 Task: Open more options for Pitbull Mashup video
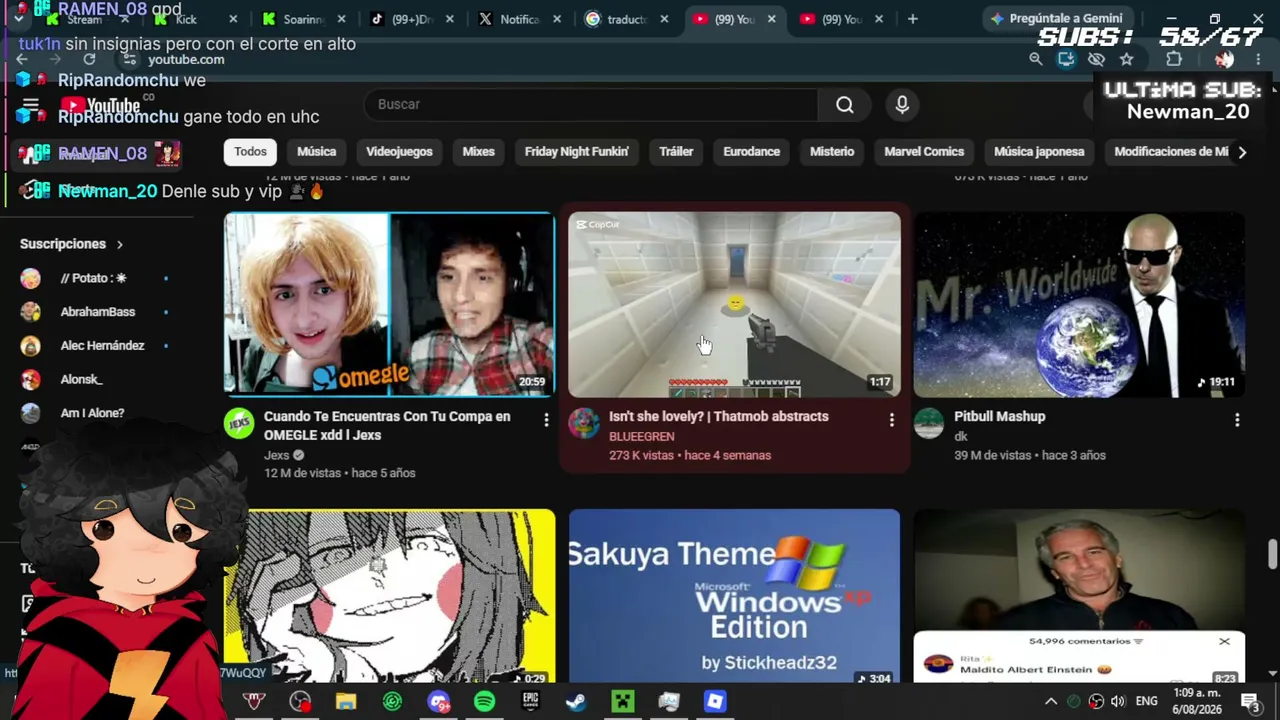tap(1237, 420)
